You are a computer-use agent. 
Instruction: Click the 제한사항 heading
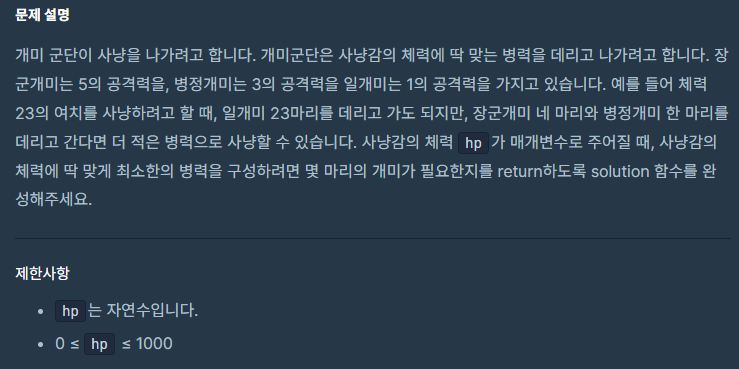42,273
